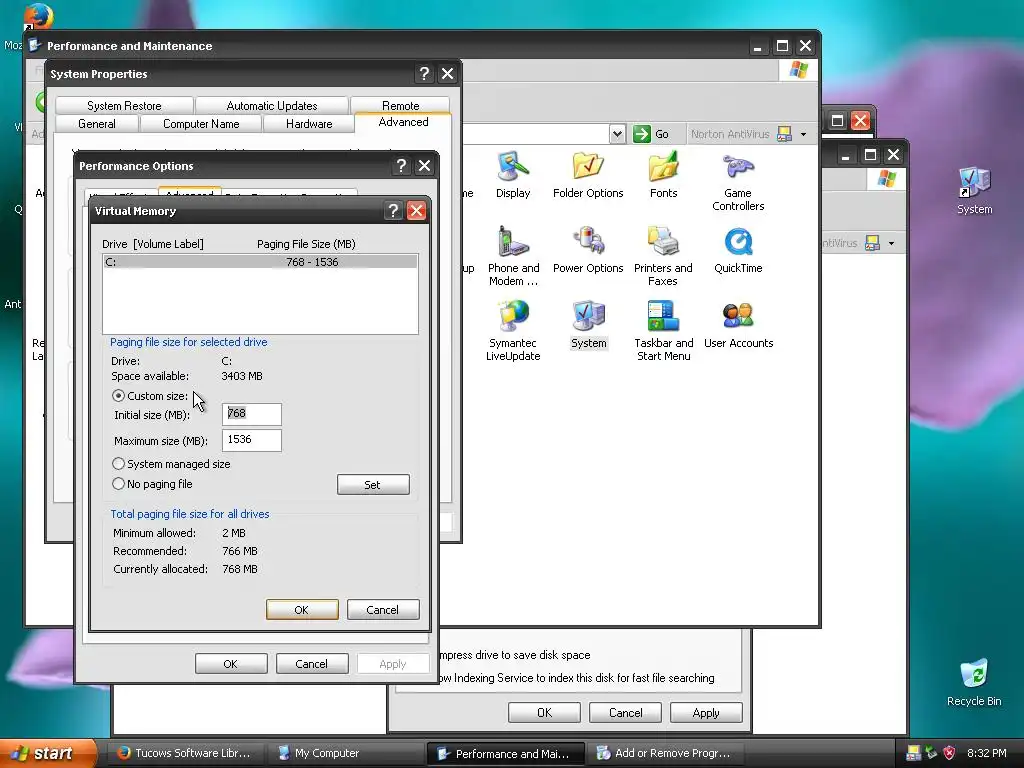Click the help button in System Properties
The image size is (1024, 768).
[x=424, y=74]
